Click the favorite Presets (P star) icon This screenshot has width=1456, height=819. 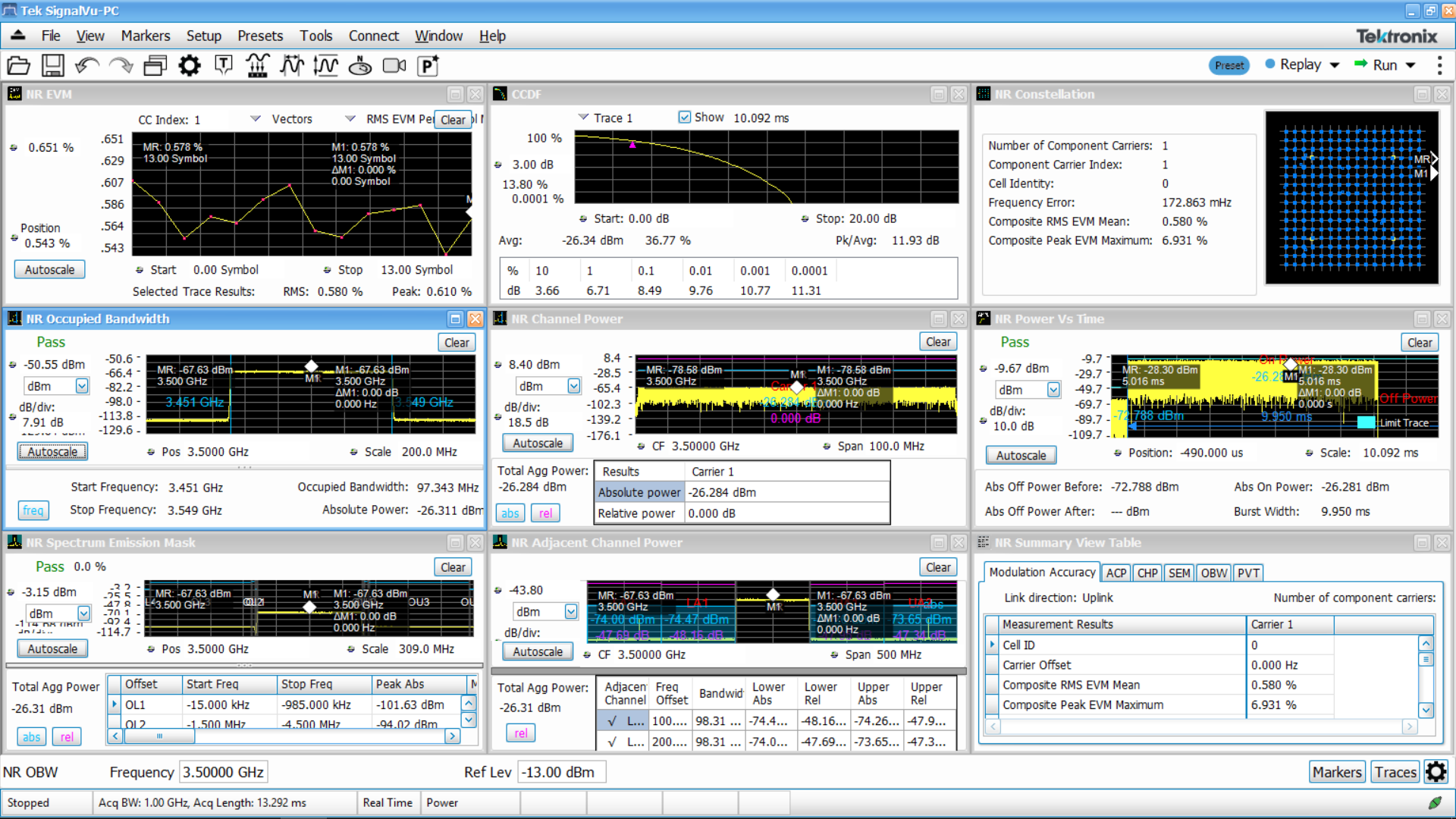[428, 66]
